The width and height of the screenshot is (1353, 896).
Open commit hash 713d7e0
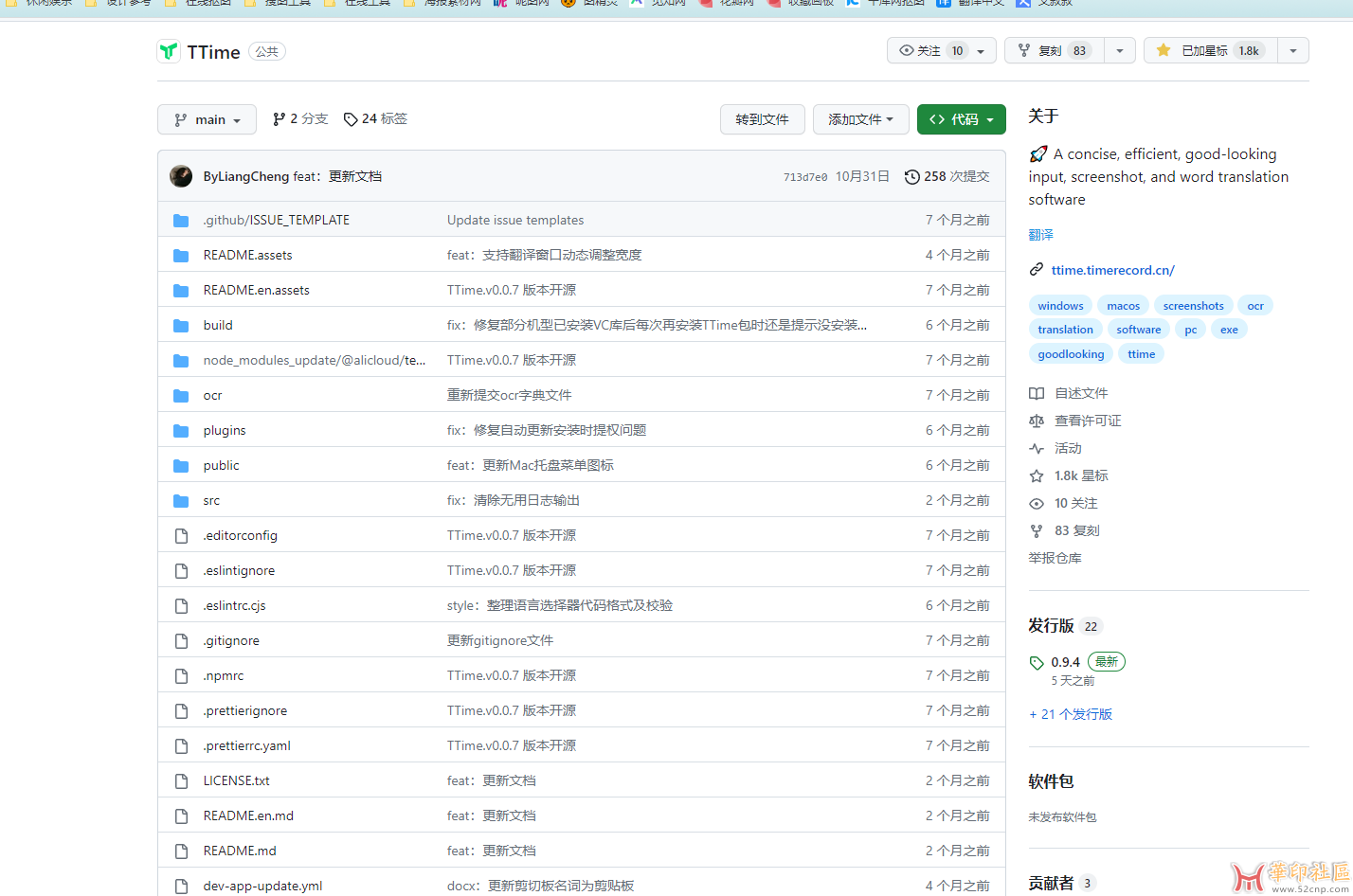804,177
